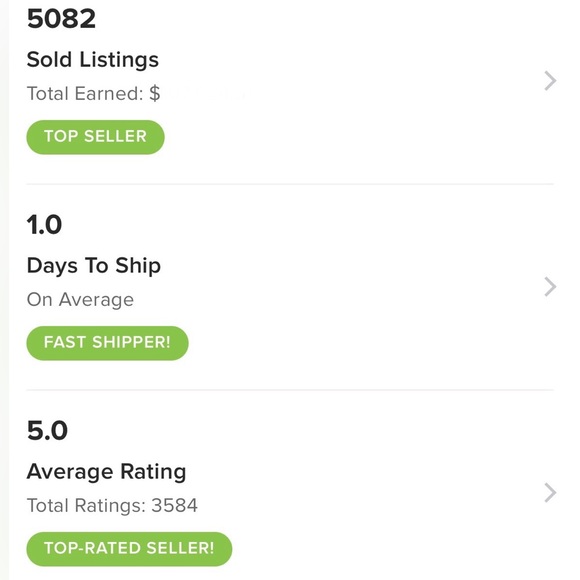580x580 pixels.
Task: Select the Average Rating heading
Action: point(106,472)
